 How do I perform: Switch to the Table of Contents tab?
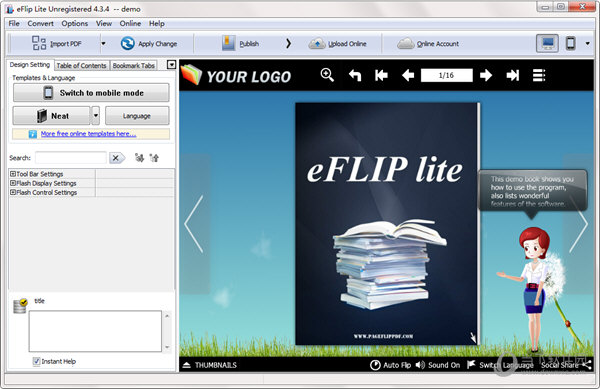81,65
